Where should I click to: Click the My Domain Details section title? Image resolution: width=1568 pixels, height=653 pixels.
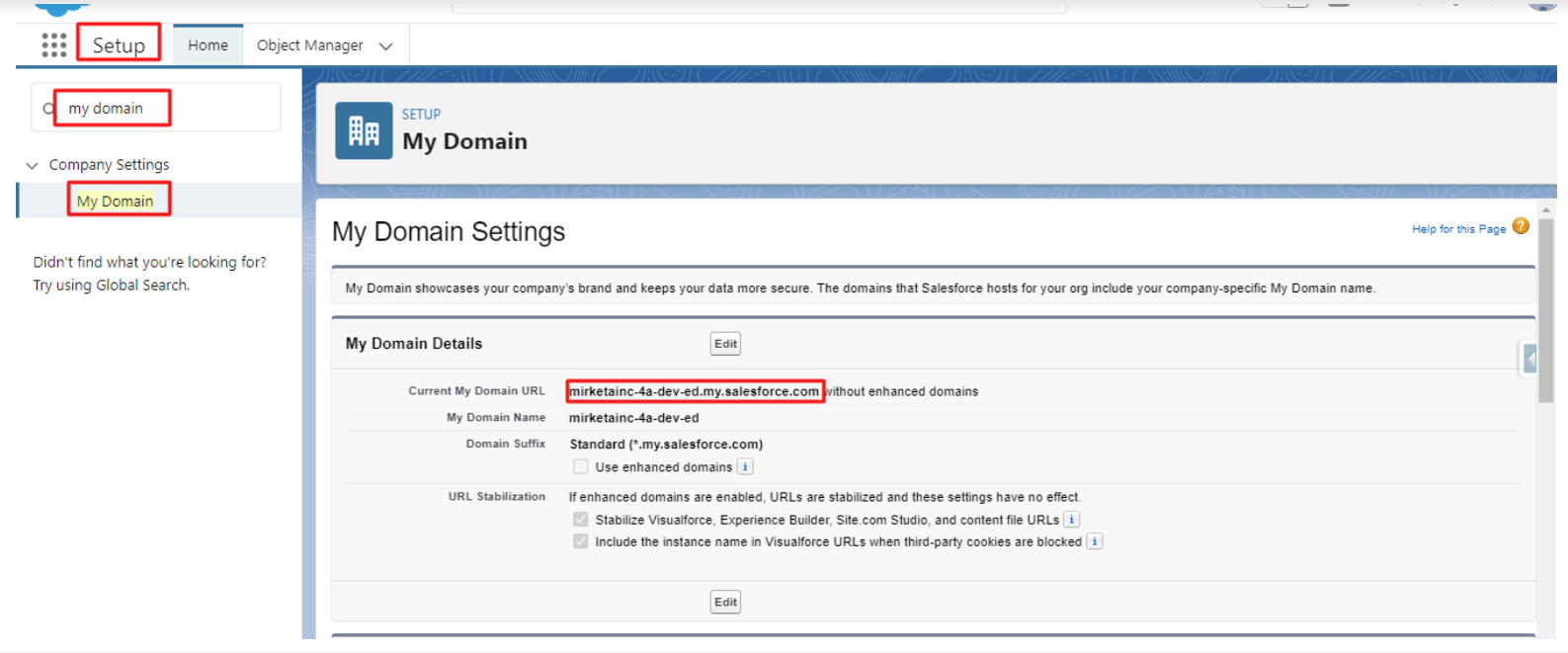[x=414, y=344]
